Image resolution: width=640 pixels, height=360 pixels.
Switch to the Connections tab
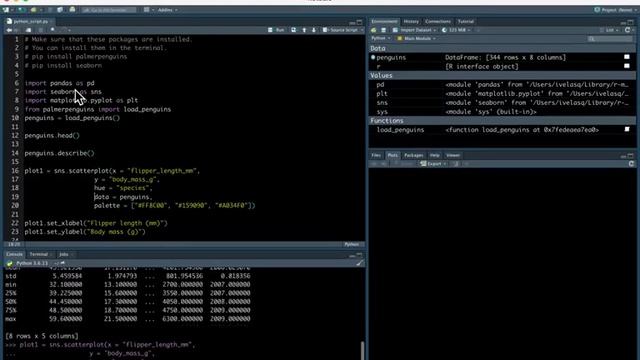click(438, 22)
